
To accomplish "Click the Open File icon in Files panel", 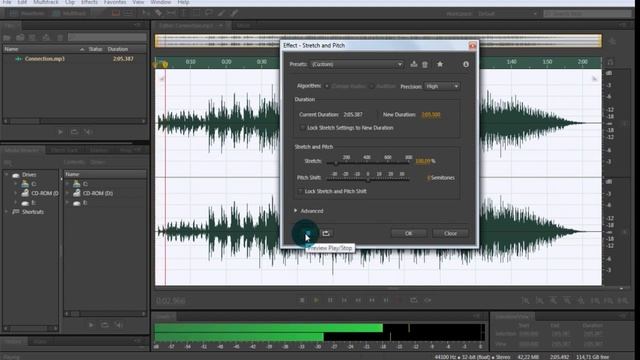I will [x=7, y=38].
